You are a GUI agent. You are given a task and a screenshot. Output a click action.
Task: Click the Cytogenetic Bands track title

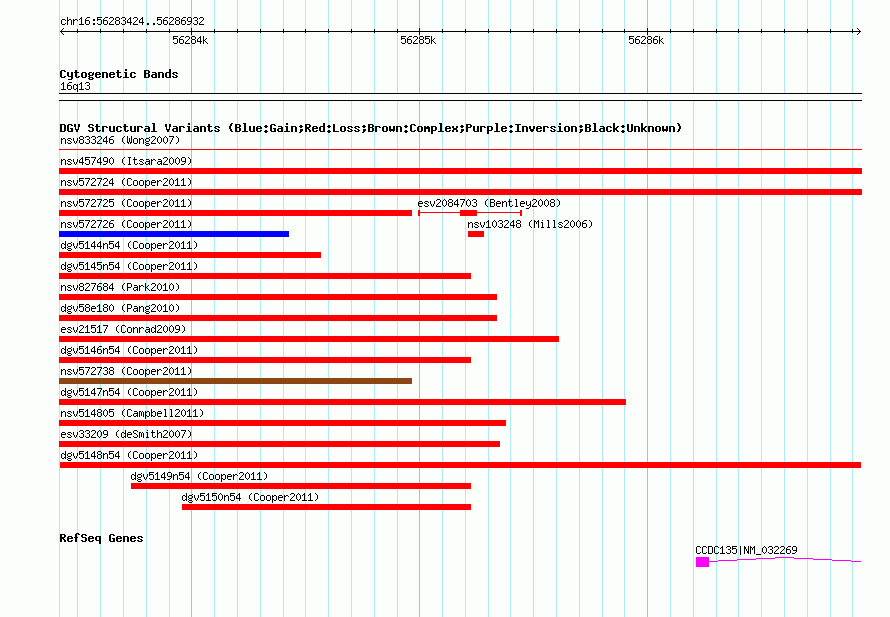[x=119, y=74]
